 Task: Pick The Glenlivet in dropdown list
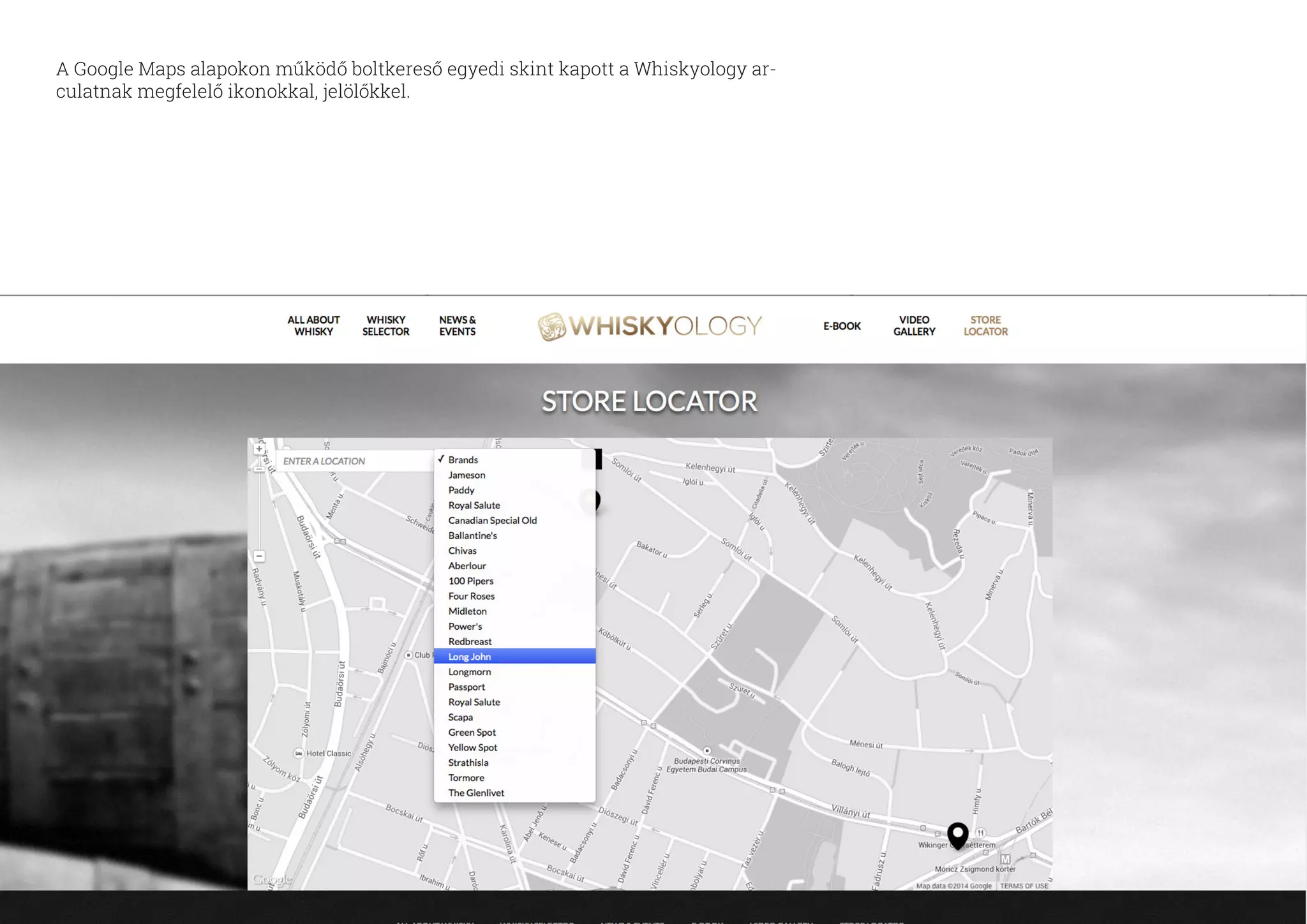[476, 793]
